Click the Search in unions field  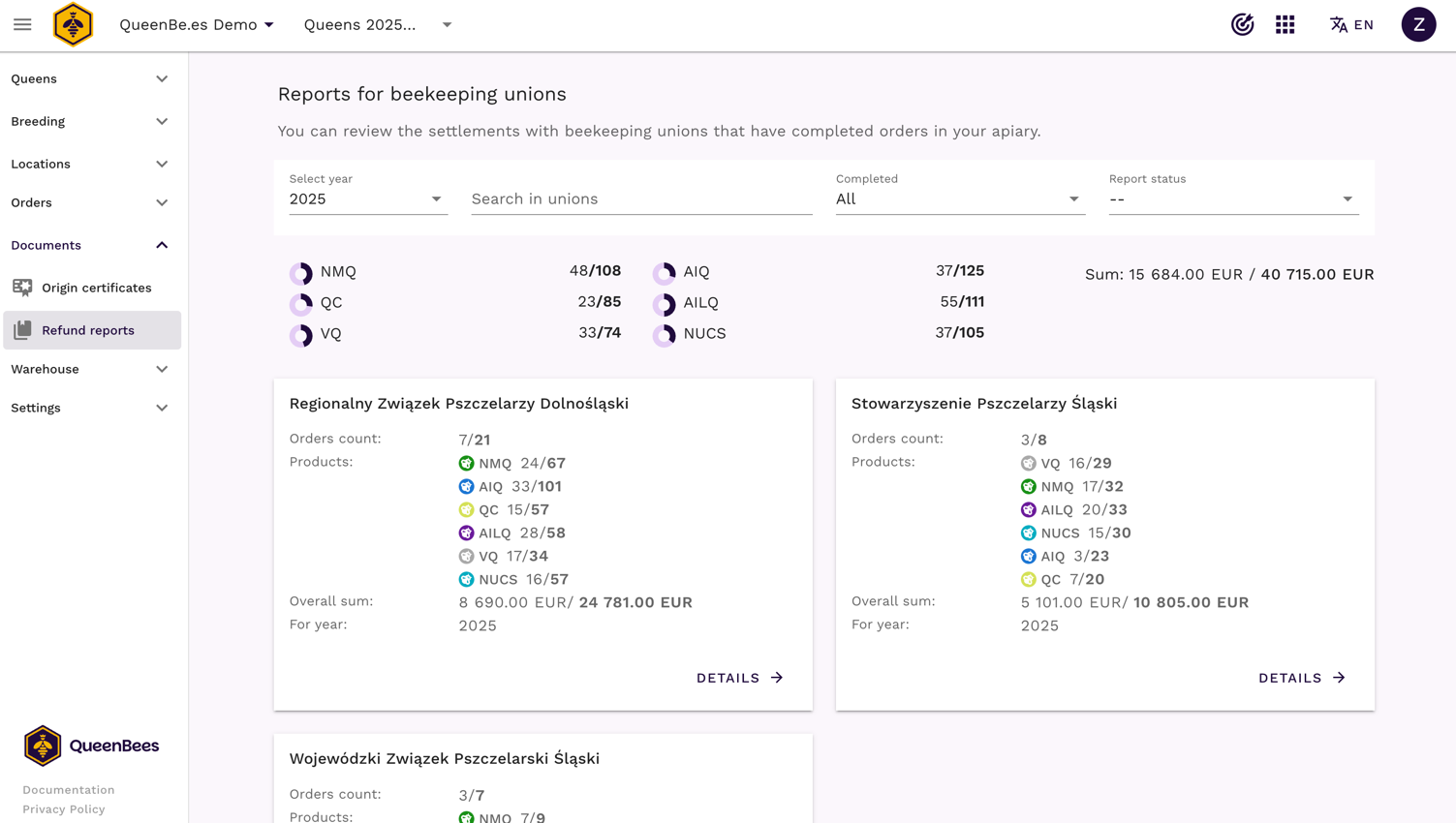pos(640,199)
